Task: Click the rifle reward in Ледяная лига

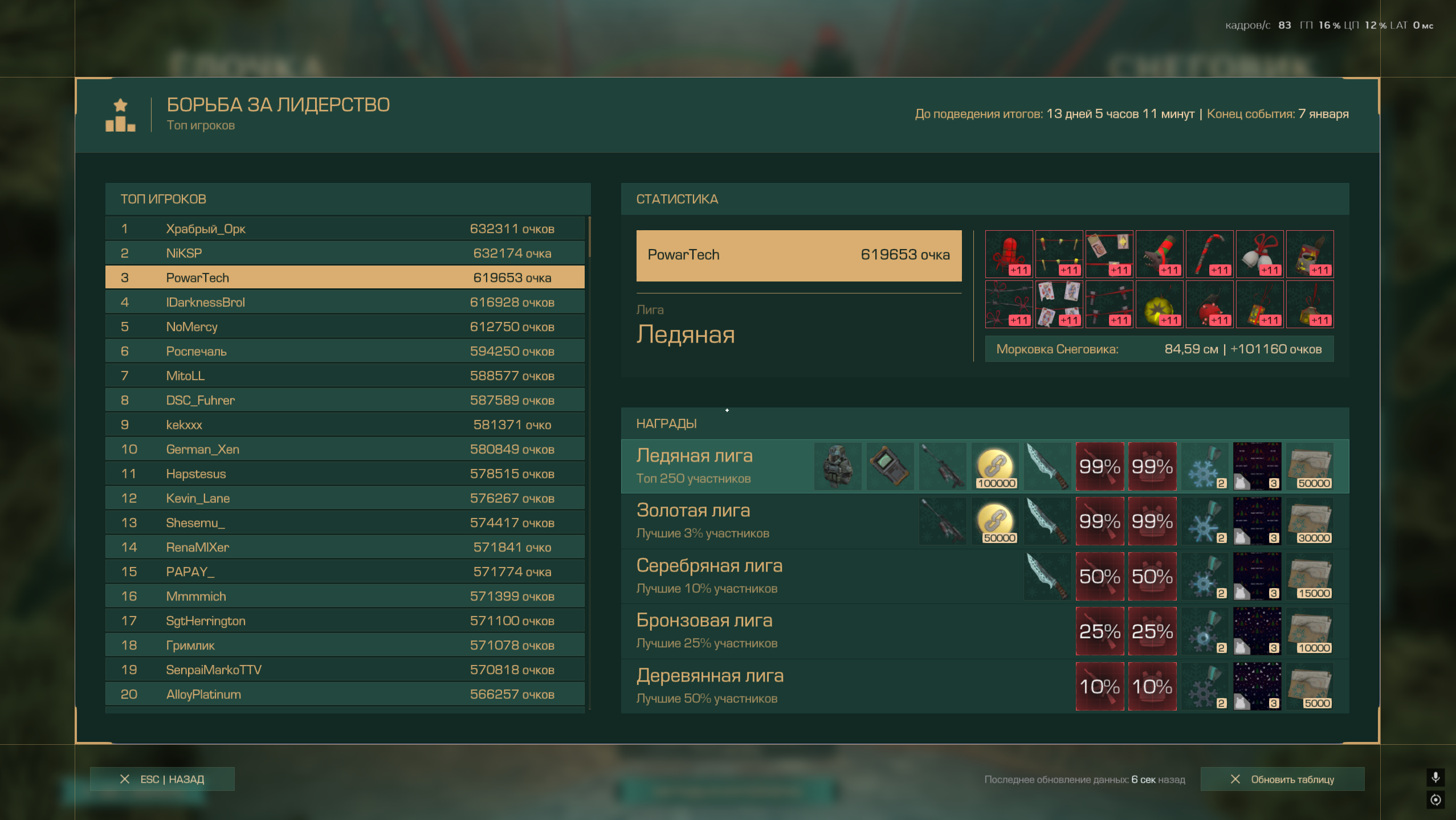Action: coord(943,466)
